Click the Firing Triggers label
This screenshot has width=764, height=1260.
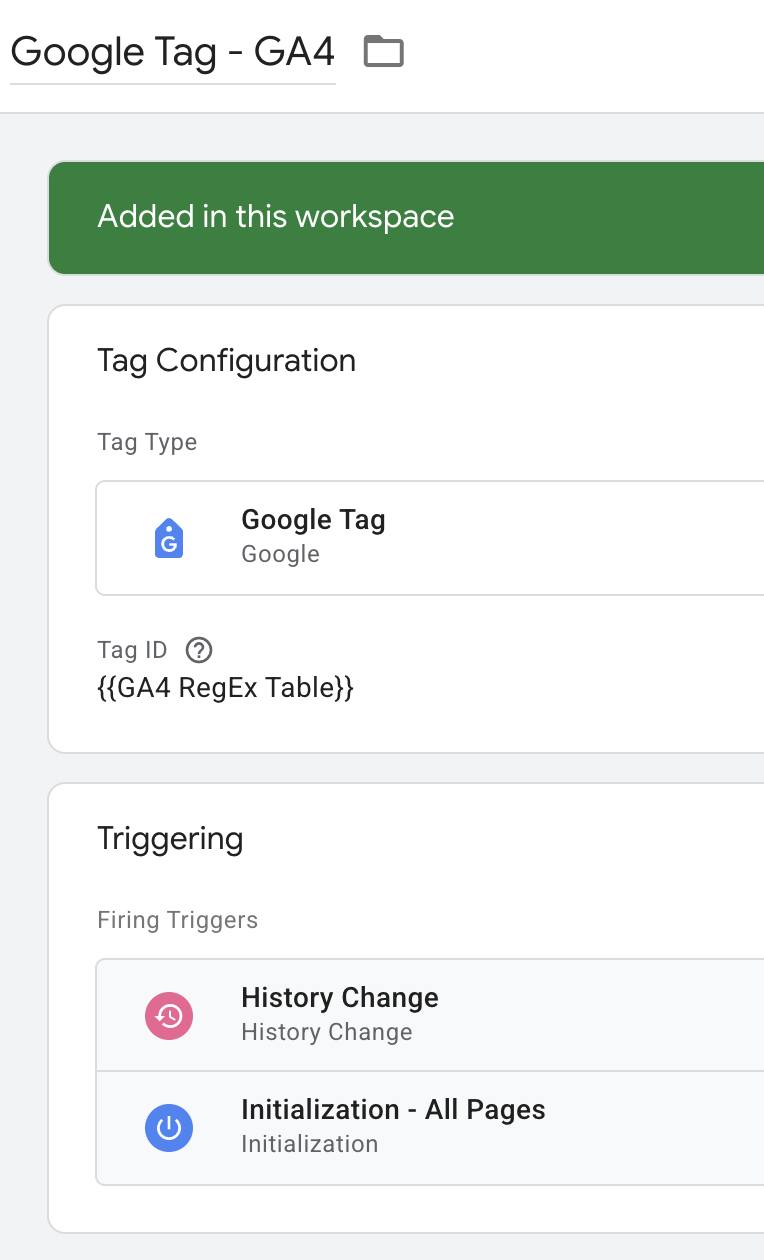177,919
